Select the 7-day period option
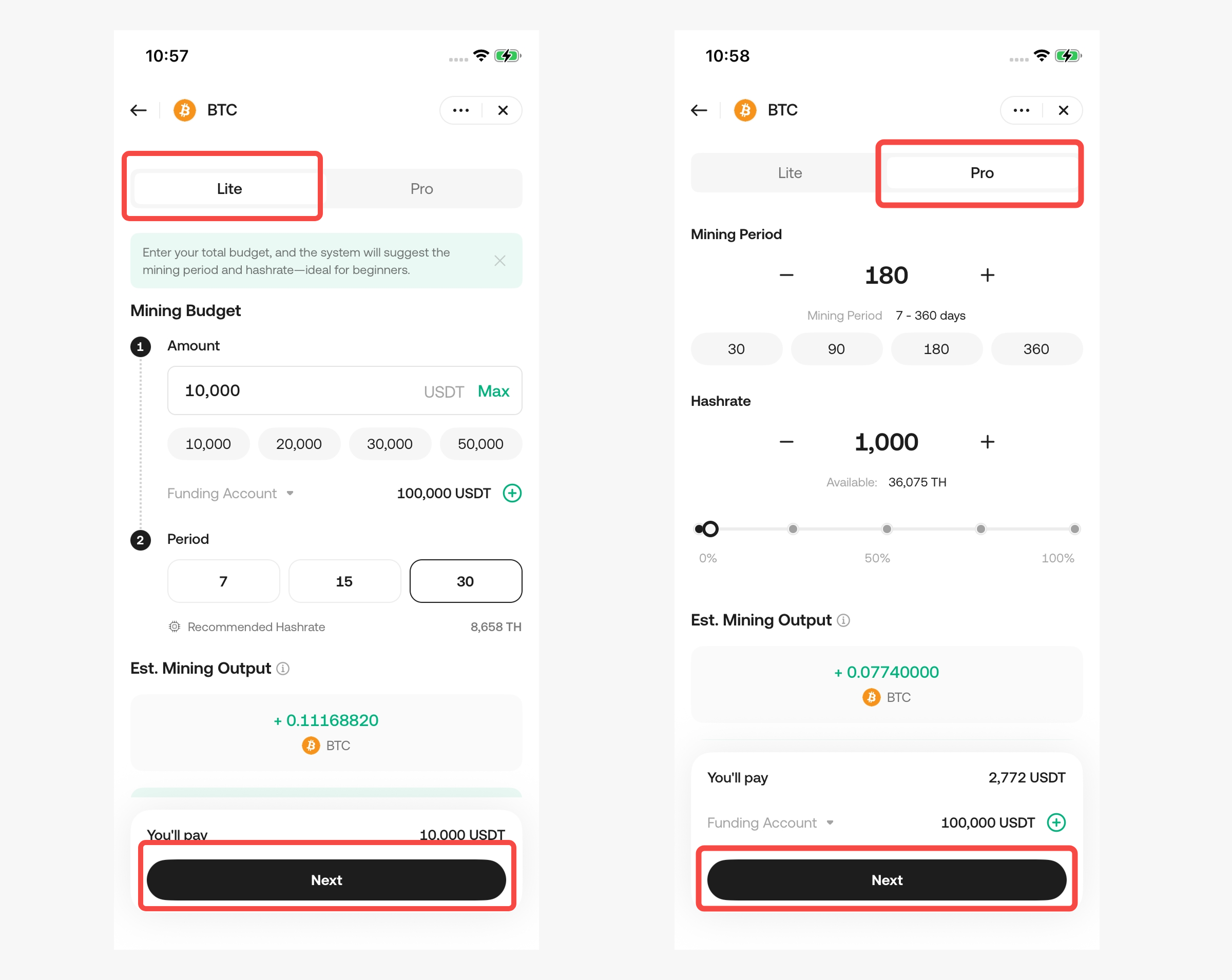Screen dimensions: 1232x980 223,581
